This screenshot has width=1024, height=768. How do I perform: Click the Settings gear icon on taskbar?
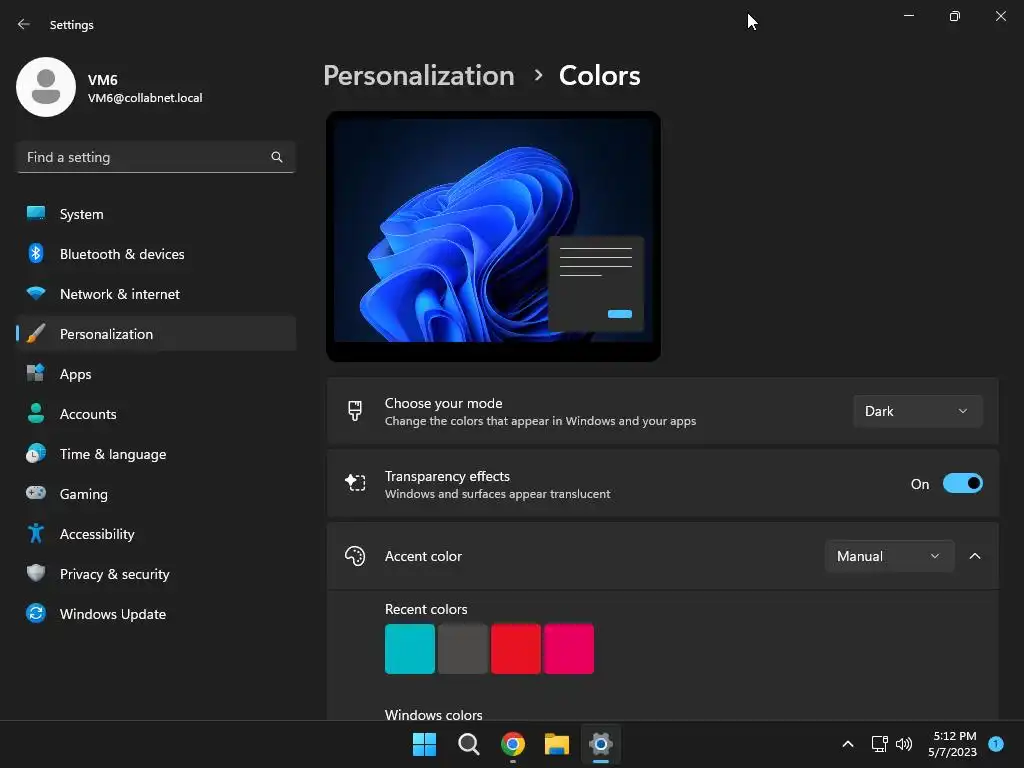(601, 744)
